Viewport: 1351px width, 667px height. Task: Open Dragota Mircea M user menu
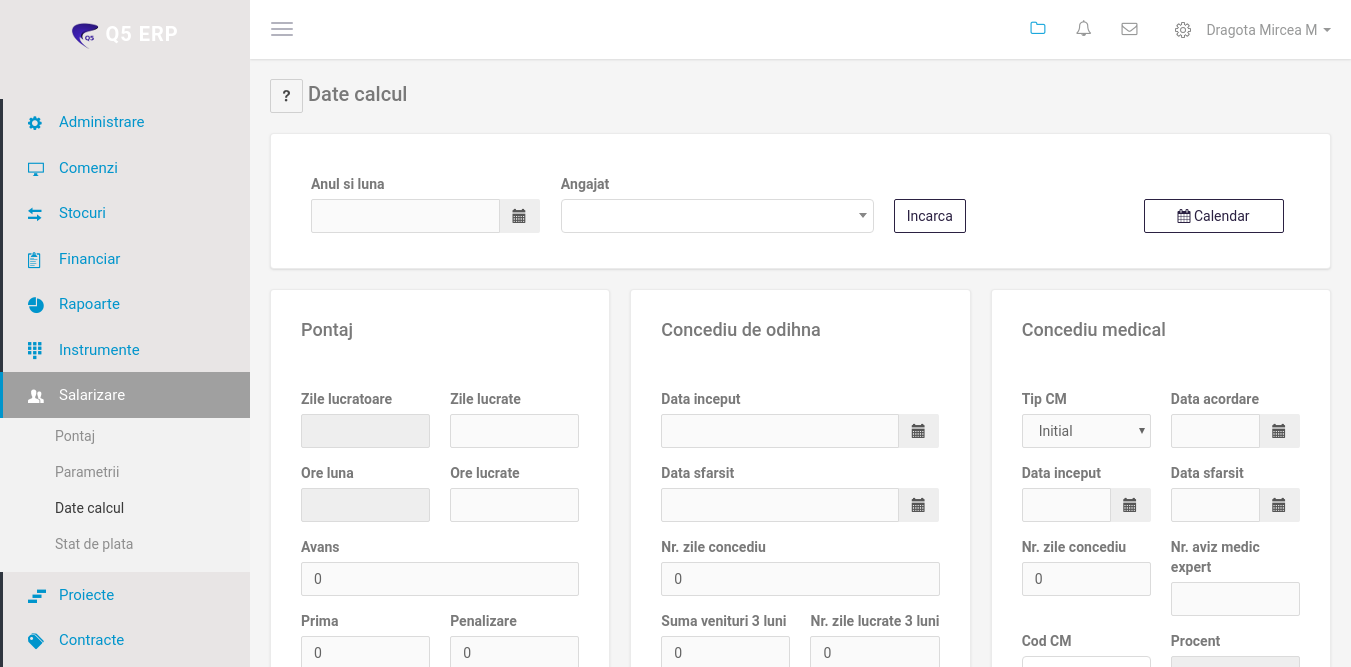tap(1267, 30)
